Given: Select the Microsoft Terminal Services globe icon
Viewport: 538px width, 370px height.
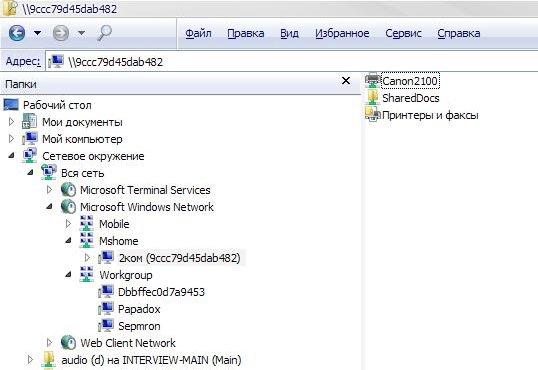Looking at the screenshot, I should pyautogui.click(x=68, y=189).
